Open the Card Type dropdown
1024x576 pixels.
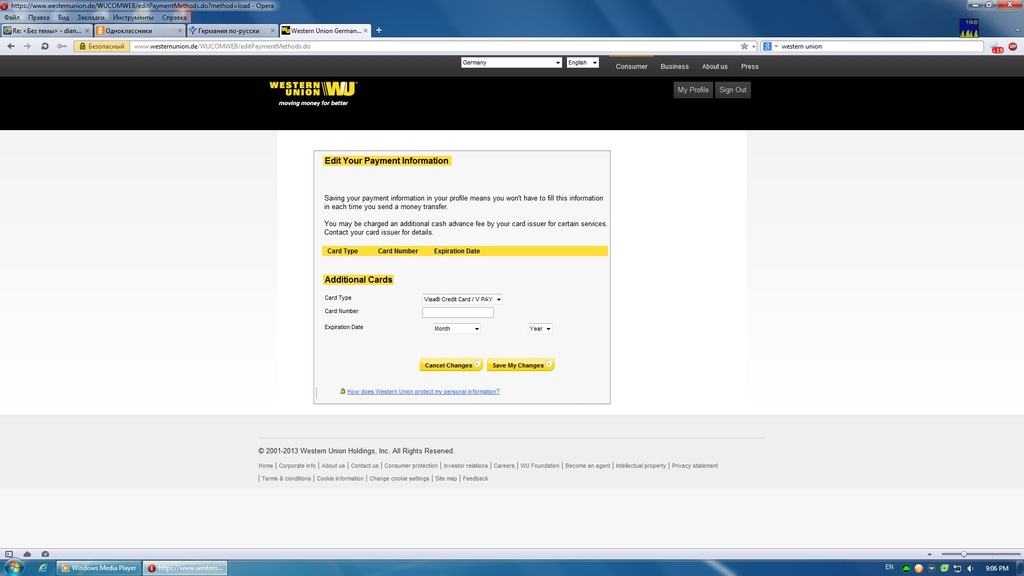(462, 299)
